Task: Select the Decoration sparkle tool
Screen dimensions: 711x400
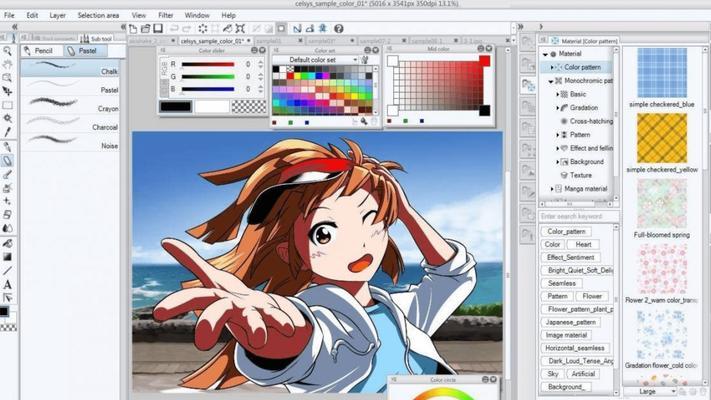Action: pyautogui.click(x=7, y=201)
